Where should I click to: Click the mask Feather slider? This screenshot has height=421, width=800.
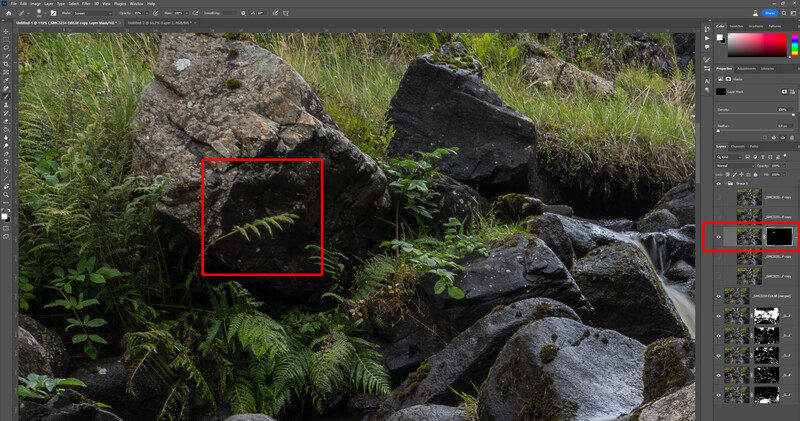point(756,131)
